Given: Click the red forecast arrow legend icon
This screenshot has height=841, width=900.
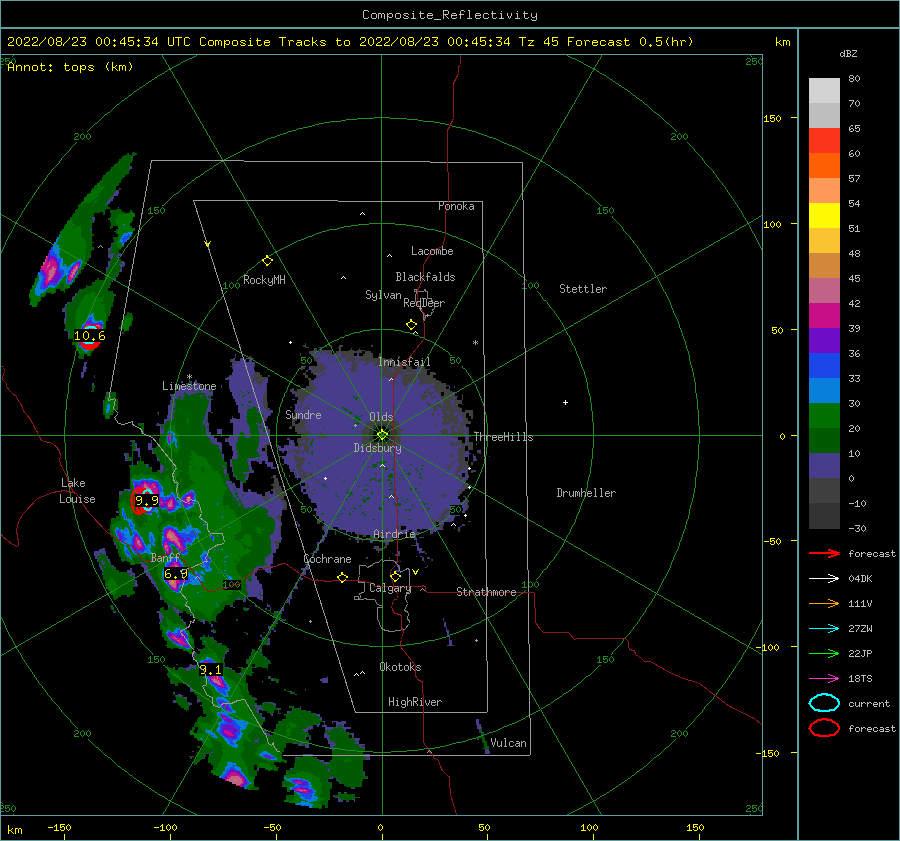Looking at the screenshot, I should click(x=824, y=553).
